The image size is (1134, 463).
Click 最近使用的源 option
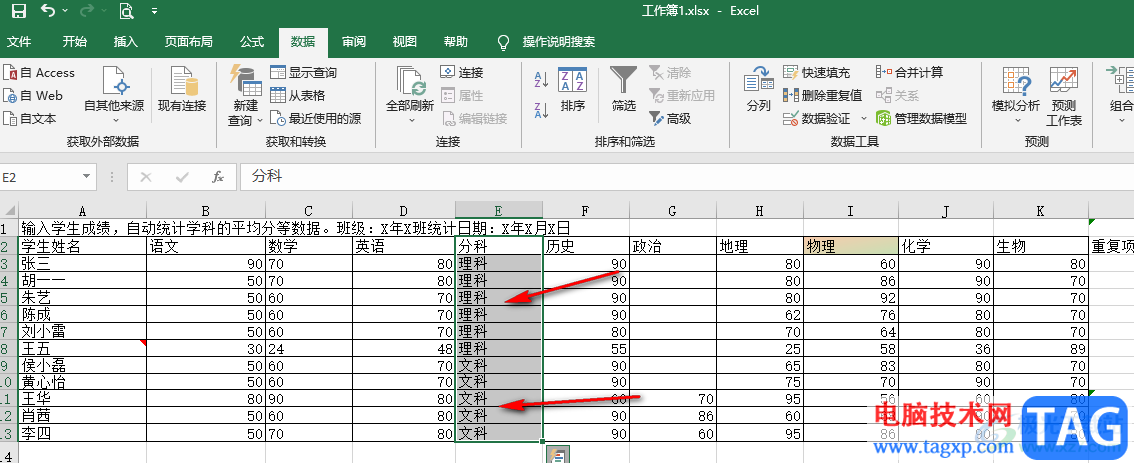(315, 118)
